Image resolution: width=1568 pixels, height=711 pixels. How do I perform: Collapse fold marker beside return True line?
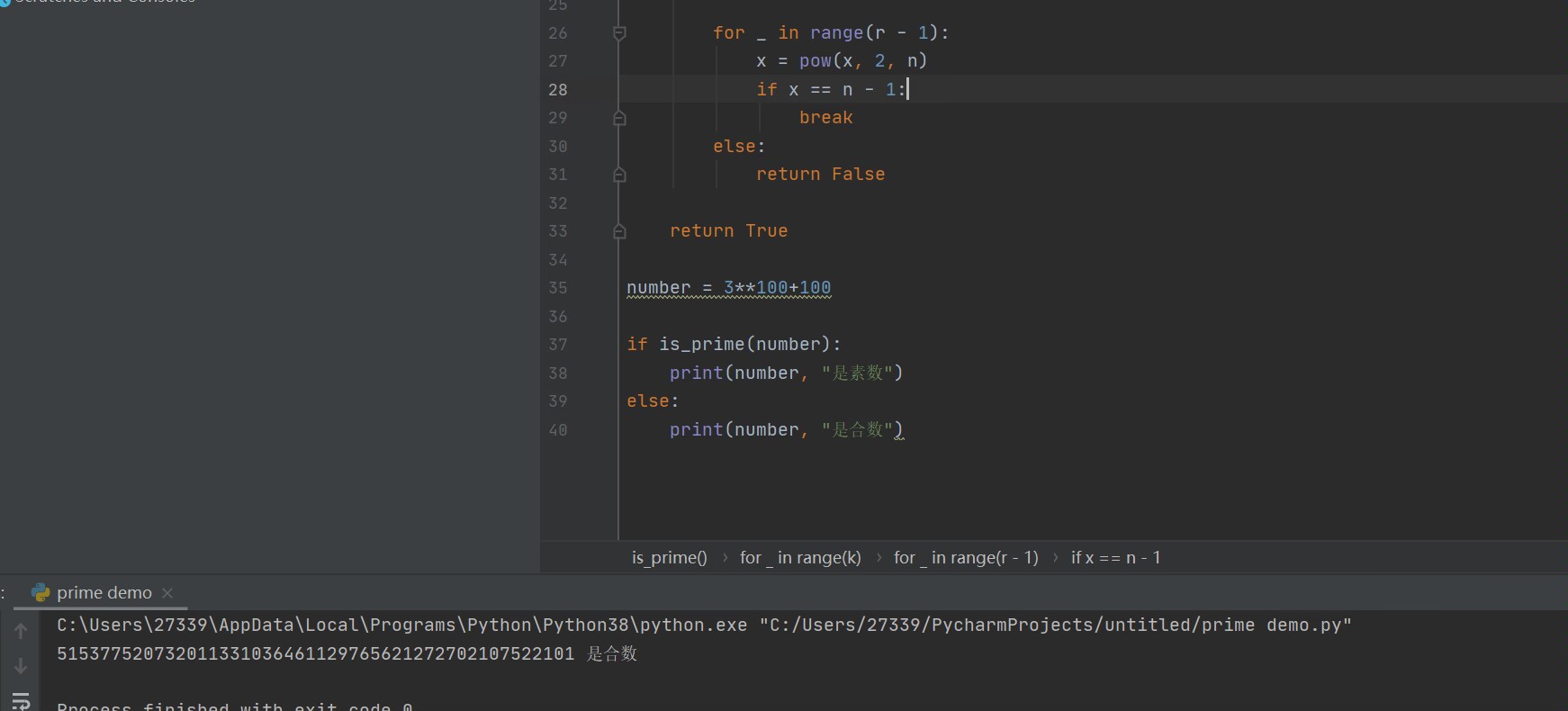coord(619,231)
